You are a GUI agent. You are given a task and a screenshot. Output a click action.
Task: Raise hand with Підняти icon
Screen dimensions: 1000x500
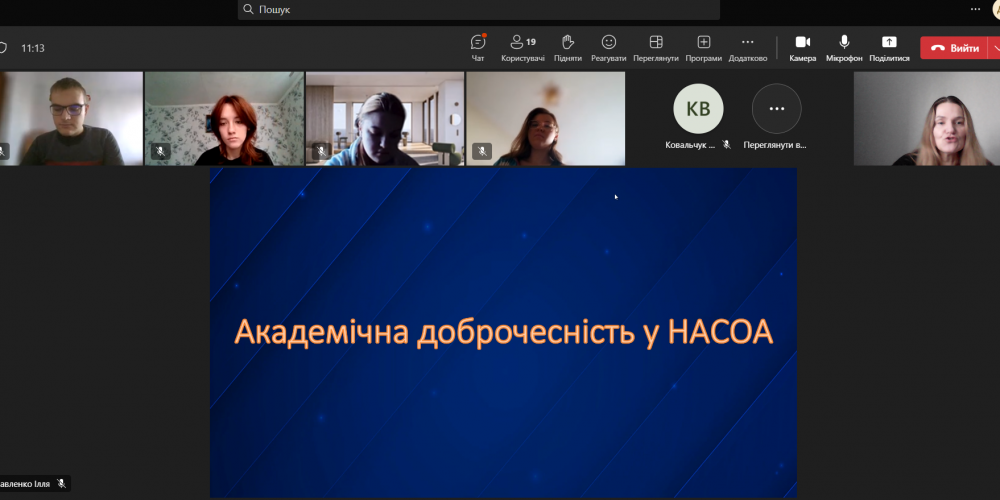click(568, 46)
